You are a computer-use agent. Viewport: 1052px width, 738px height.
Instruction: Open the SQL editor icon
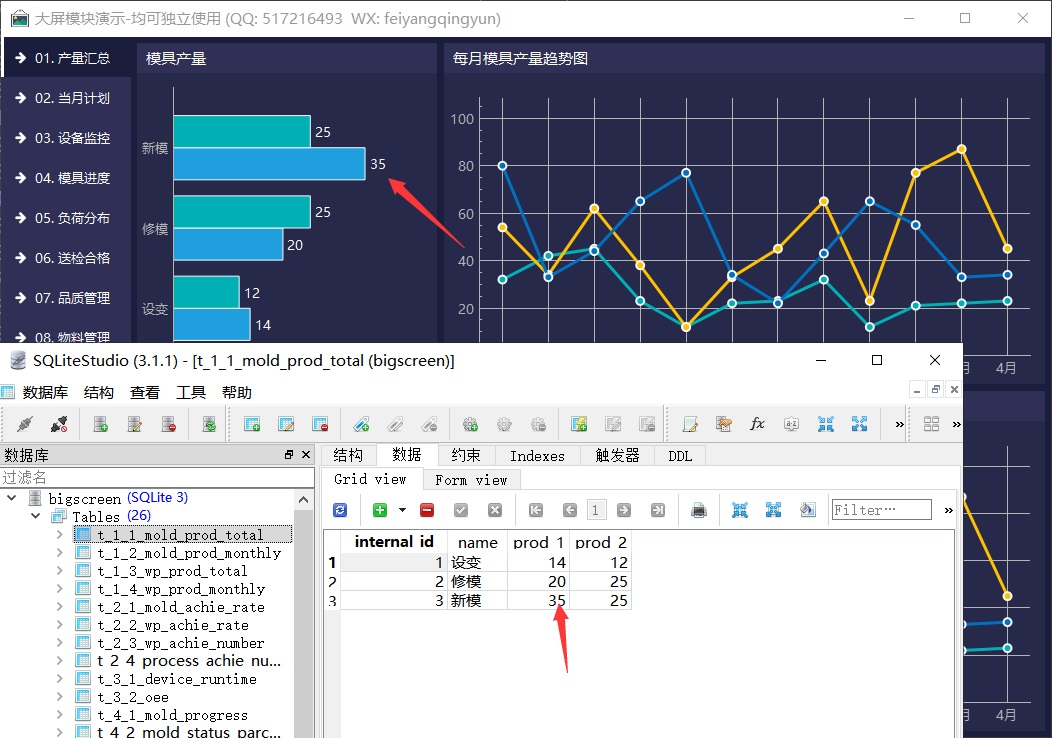[690, 424]
